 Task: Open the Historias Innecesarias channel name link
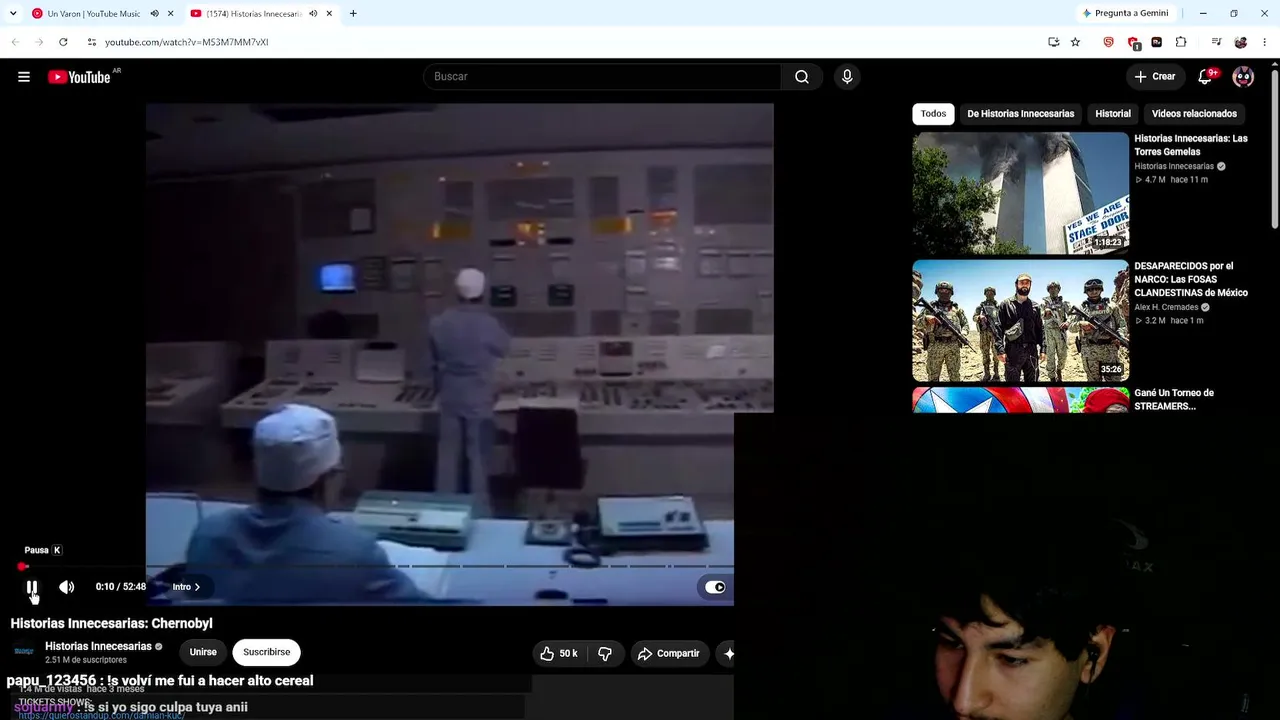(x=98, y=646)
